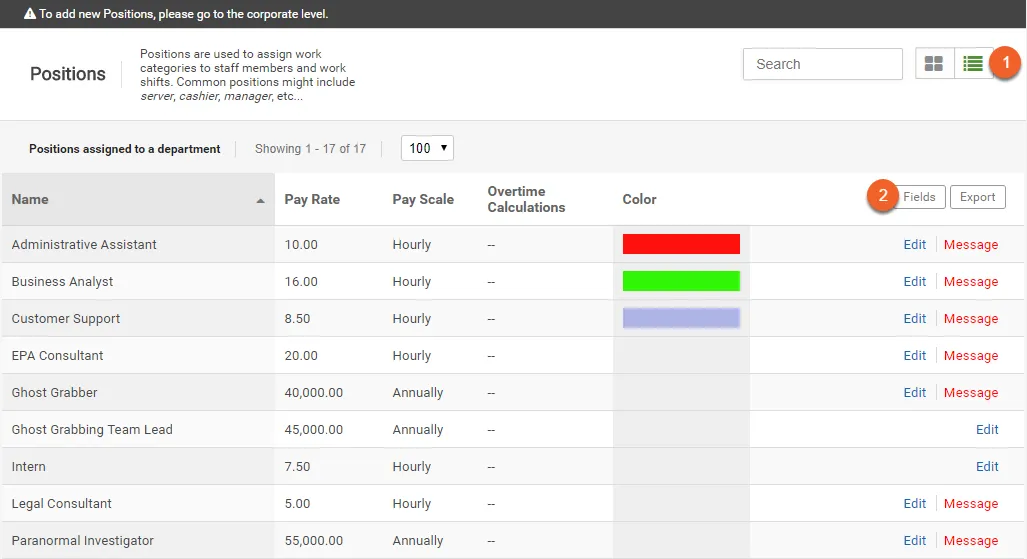The height and width of the screenshot is (559, 1027).
Task: Click the 55,000.00 pay rate value
Action: tap(314, 541)
